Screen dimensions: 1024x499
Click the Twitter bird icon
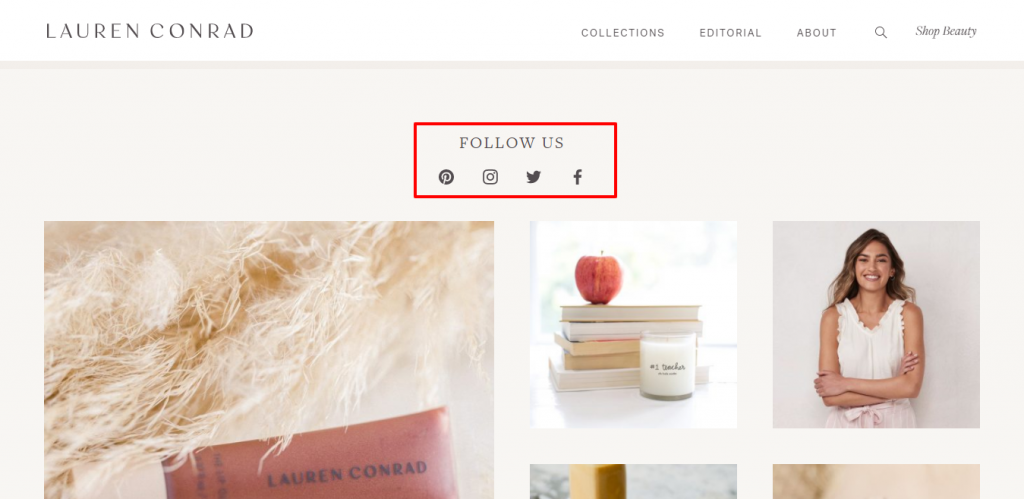pos(534,177)
